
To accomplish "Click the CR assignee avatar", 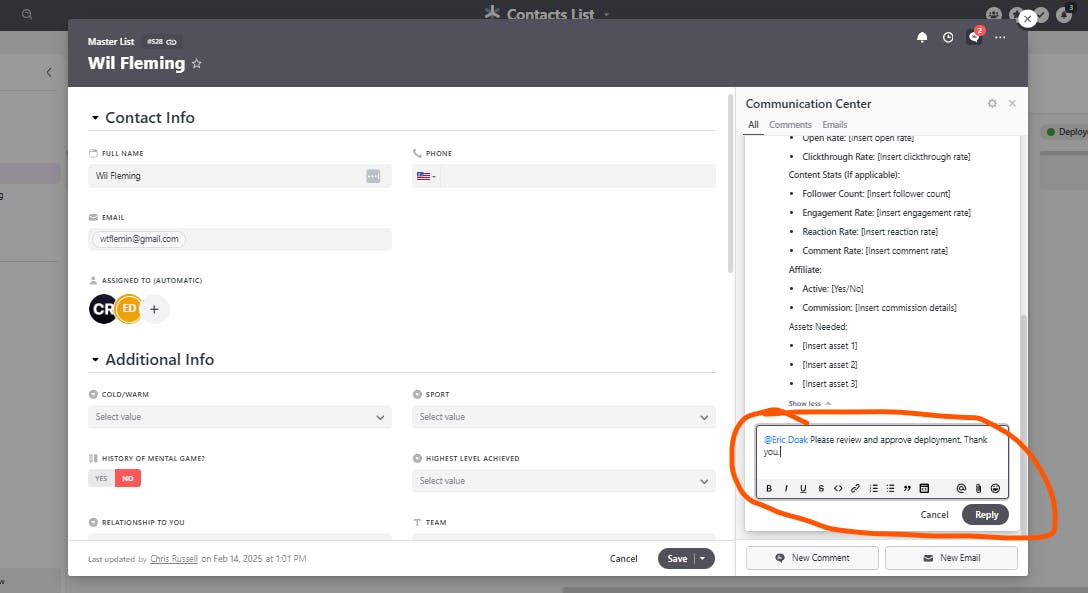I will pyautogui.click(x=101, y=309).
